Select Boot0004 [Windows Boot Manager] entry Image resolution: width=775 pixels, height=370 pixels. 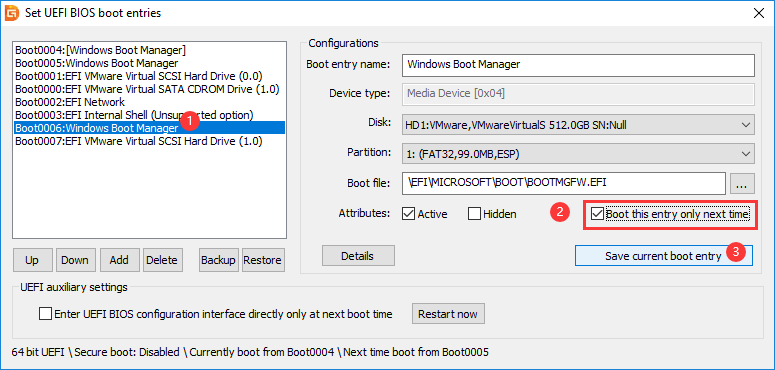(x=100, y=50)
